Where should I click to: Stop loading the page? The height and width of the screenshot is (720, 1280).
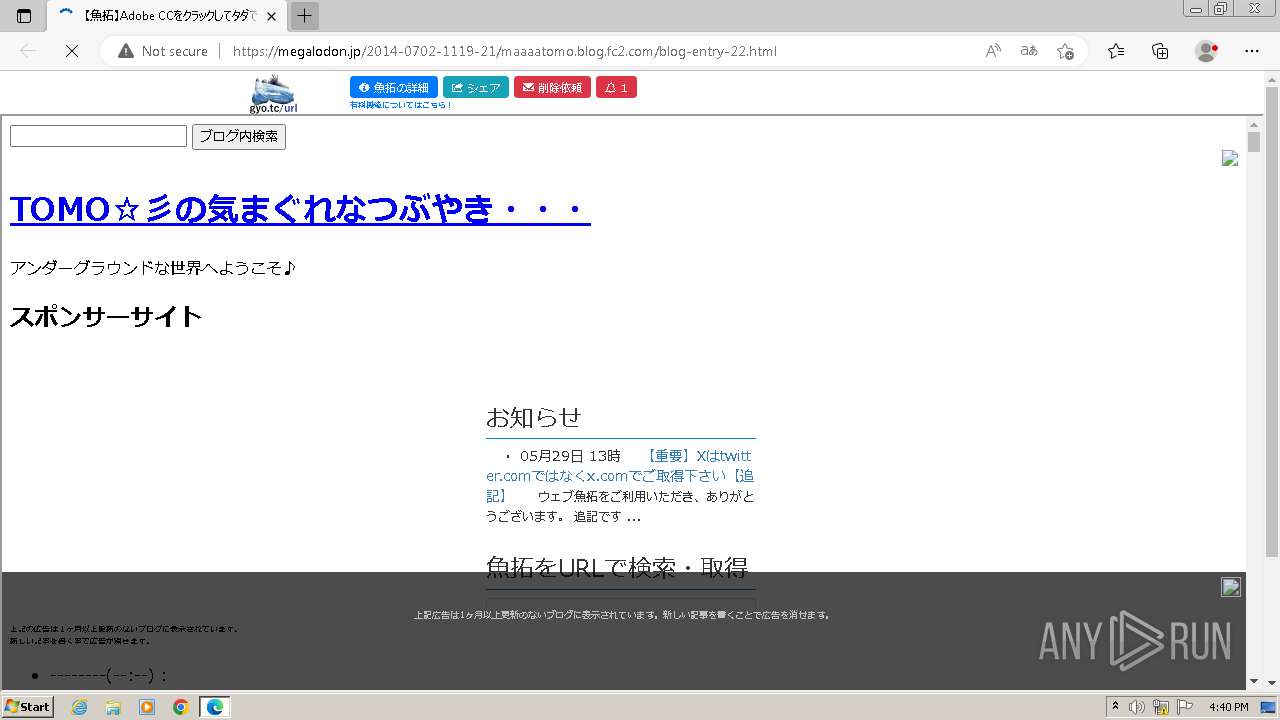(x=71, y=51)
